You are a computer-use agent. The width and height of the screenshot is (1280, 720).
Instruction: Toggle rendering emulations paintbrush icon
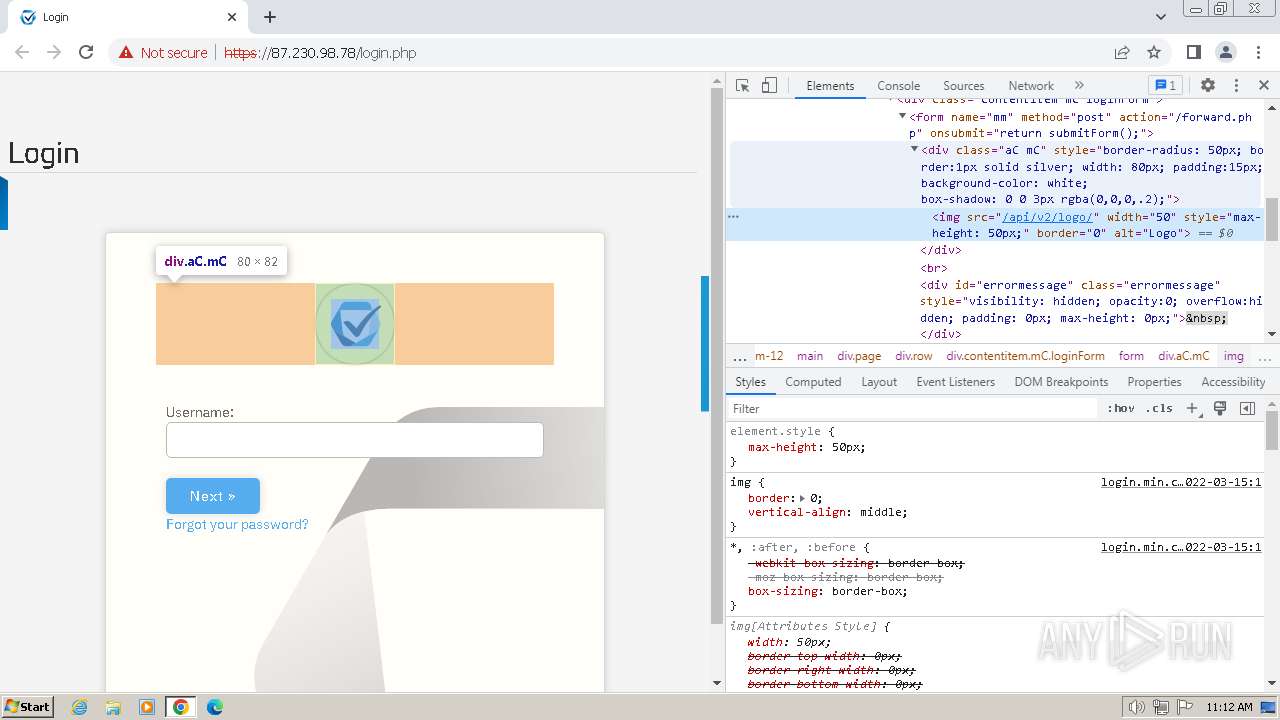1220,409
